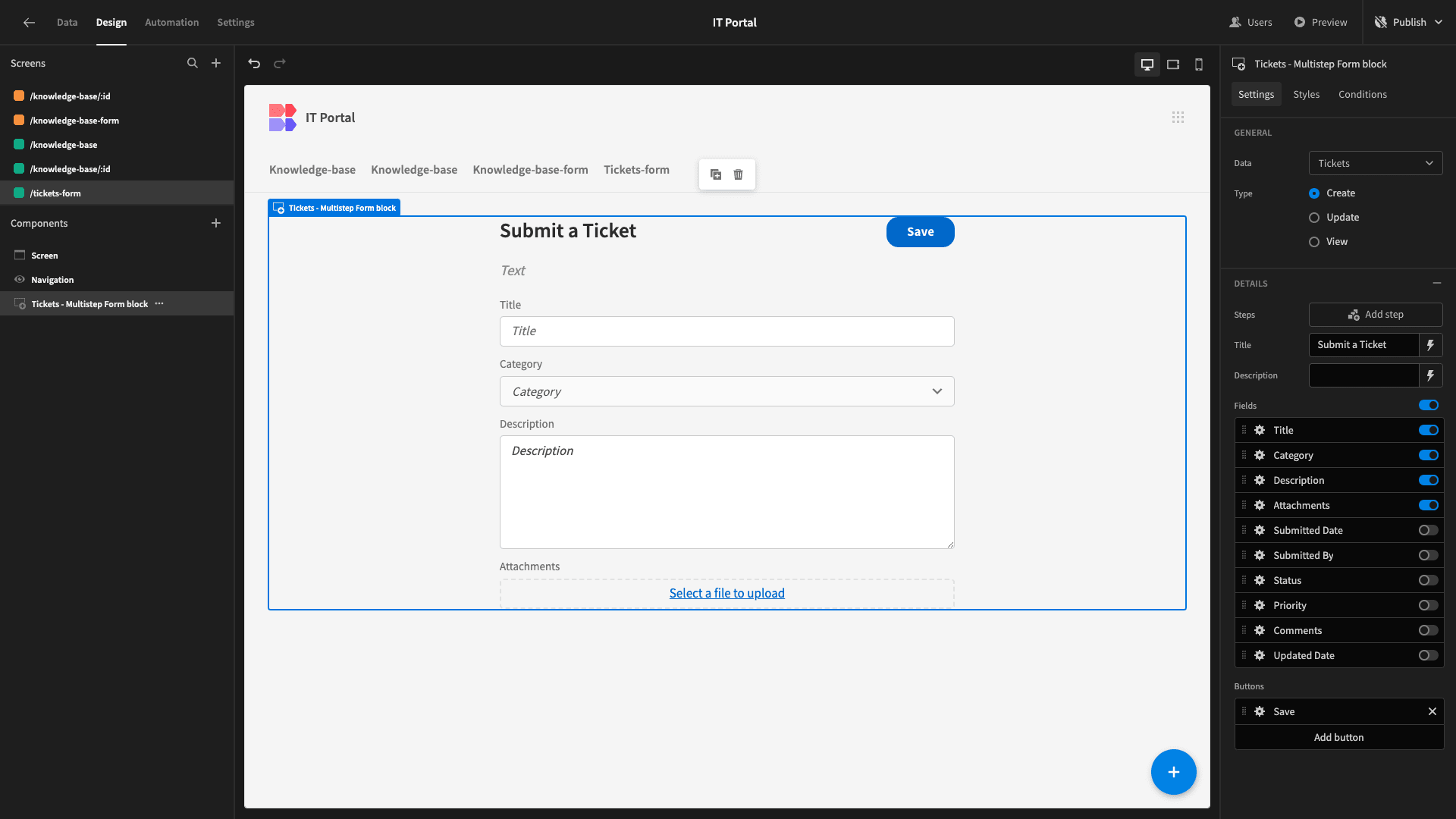Expand the Category dropdown in form

pyautogui.click(x=726, y=391)
